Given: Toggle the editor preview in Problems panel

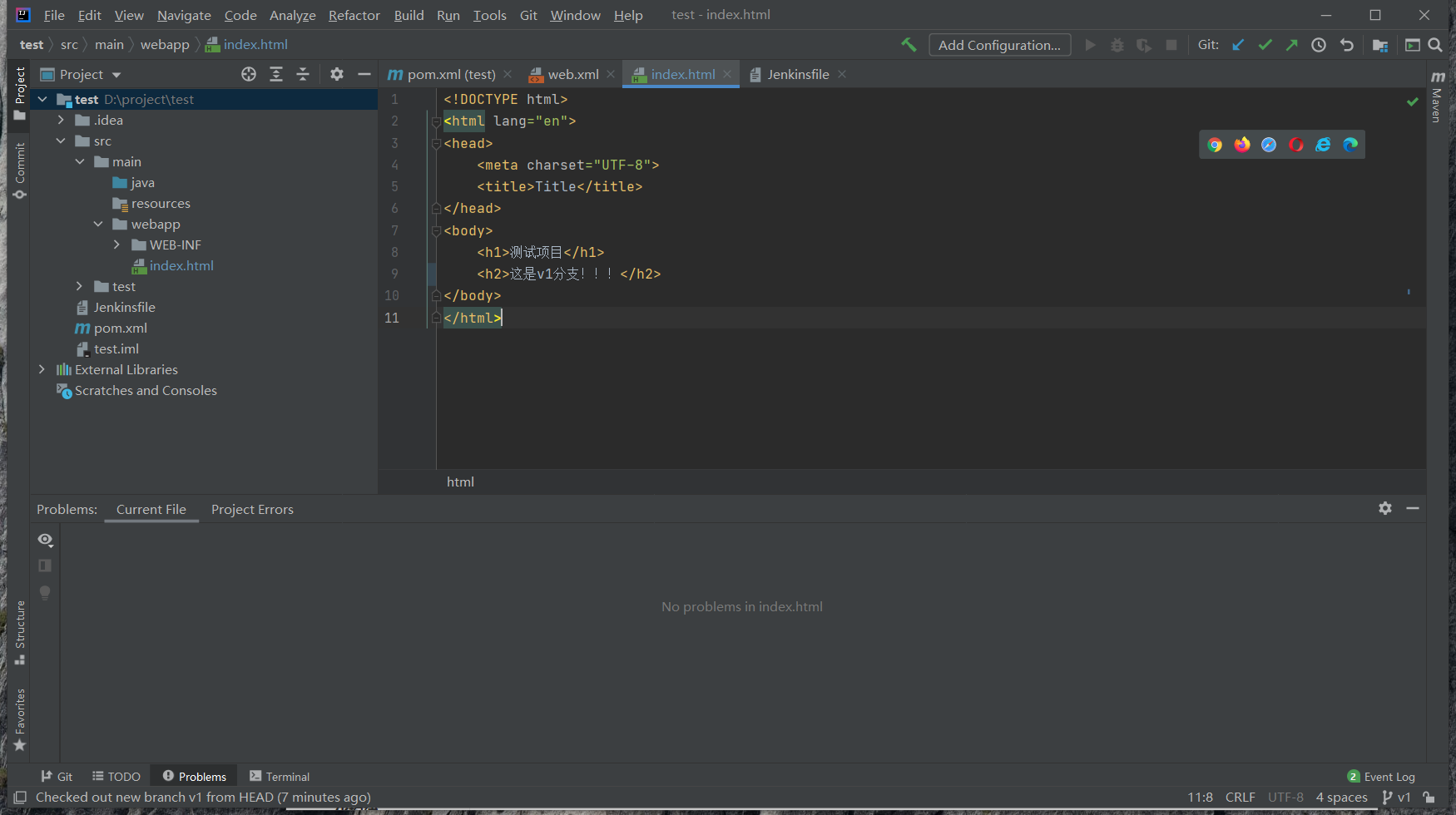Looking at the screenshot, I should pos(45,566).
